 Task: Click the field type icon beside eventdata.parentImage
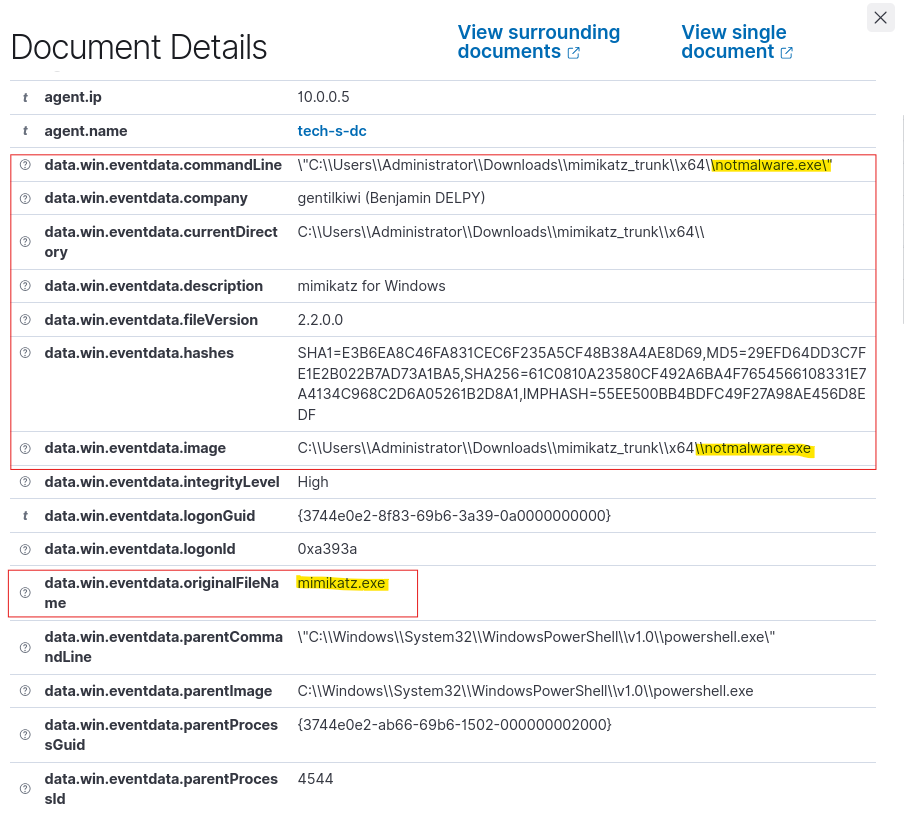point(25,692)
